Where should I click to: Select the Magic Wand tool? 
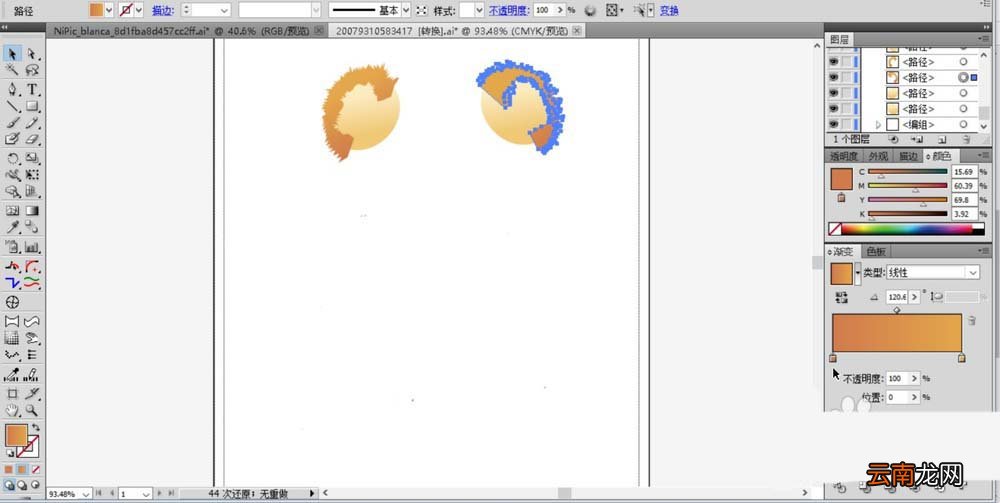point(13,70)
